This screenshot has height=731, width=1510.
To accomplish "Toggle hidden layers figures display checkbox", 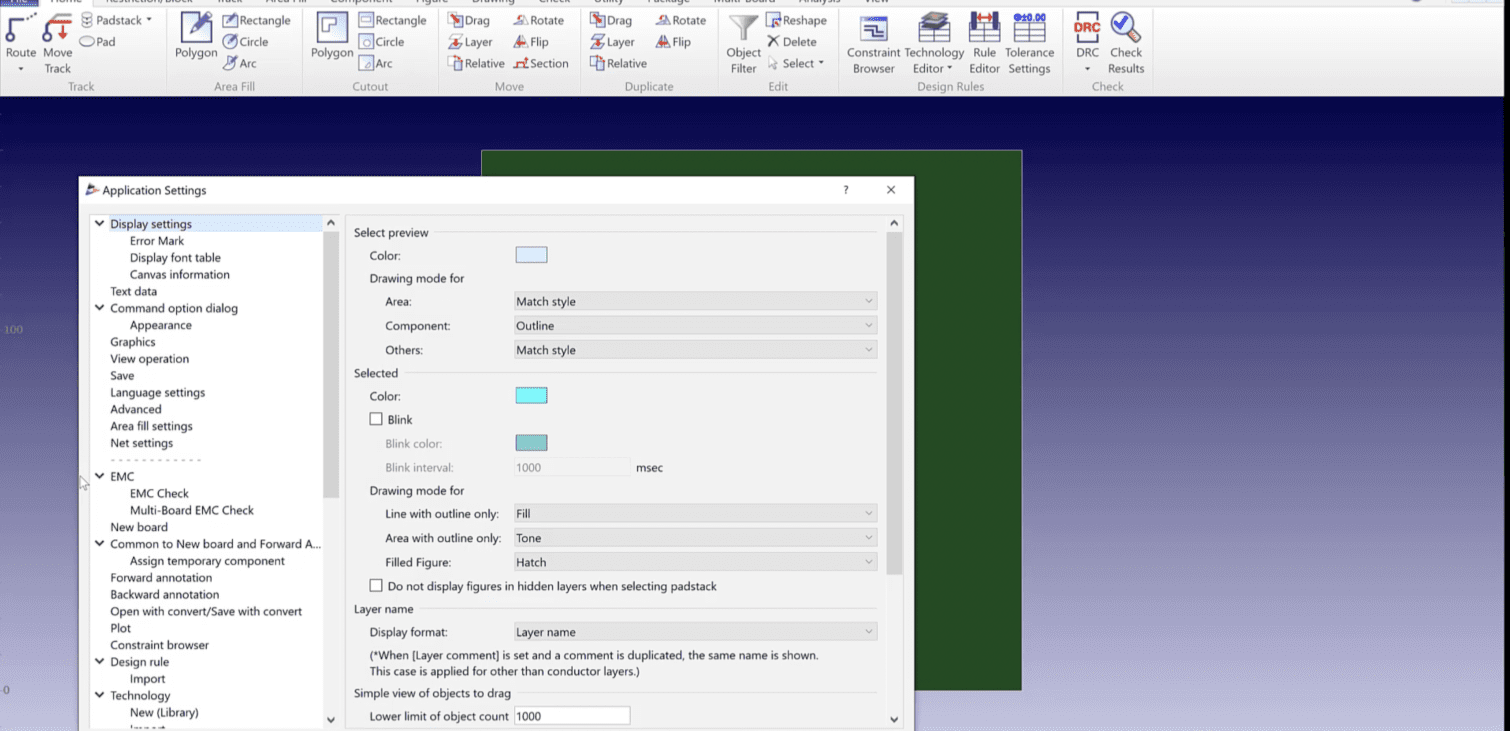I will pyautogui.click(x=377, y=586).
